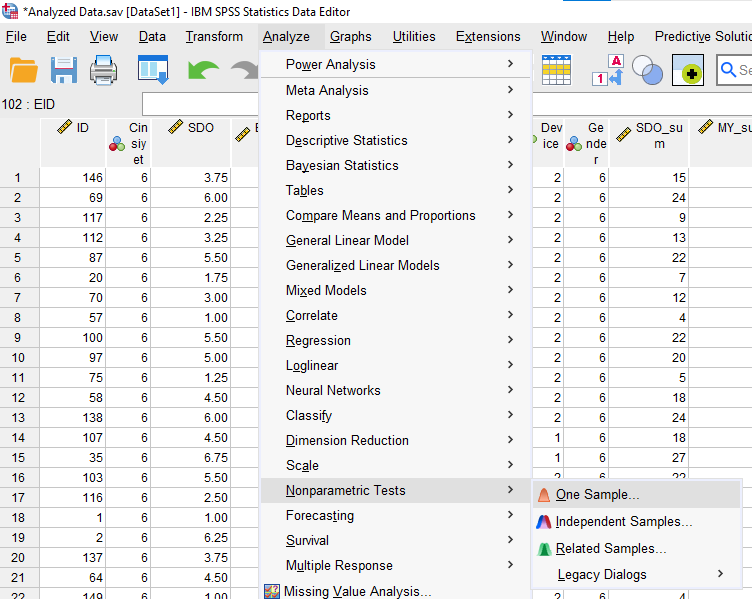Image resolution: width=752 pixels, height=599 pixels.
Task: Expand the Bayesian Statistics submenu
Action: pyautogui.click(x=396, y=165)
